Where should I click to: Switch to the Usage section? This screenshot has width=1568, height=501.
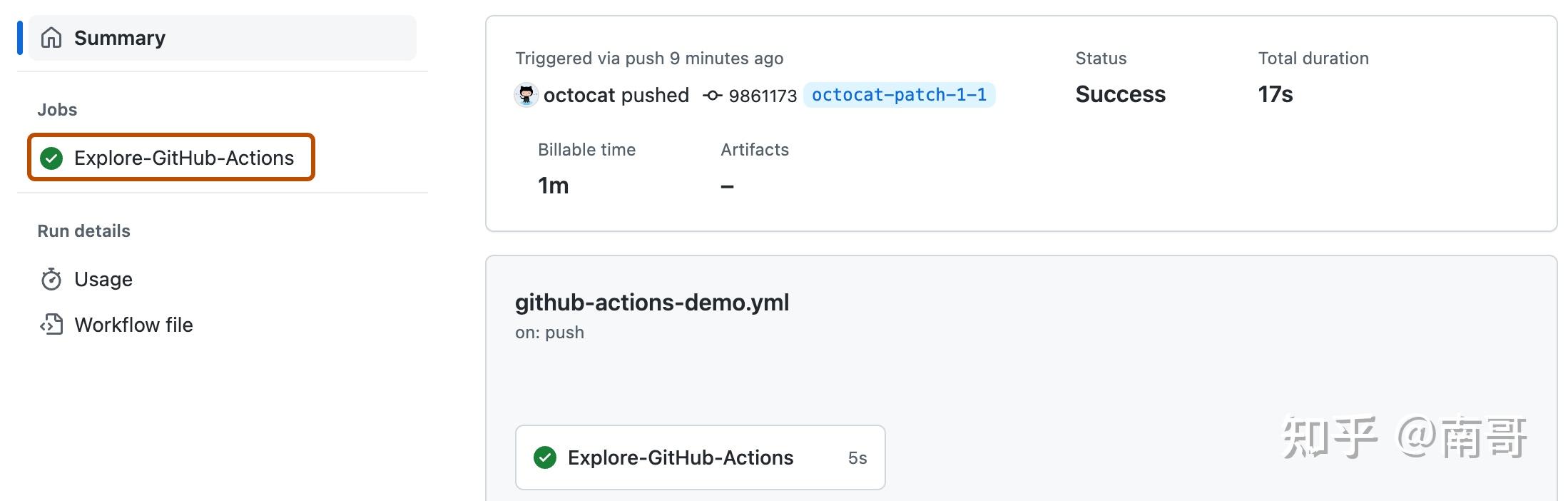click(x=103, y=279)
